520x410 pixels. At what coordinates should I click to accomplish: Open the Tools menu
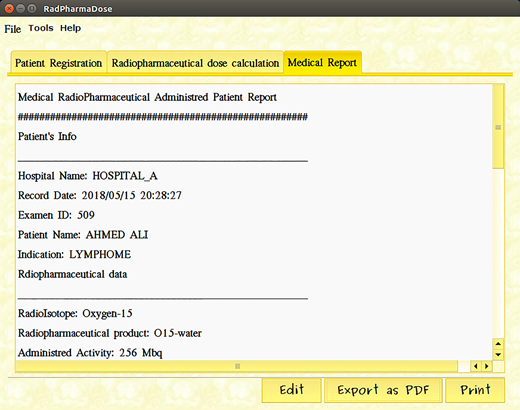[41, 28]
